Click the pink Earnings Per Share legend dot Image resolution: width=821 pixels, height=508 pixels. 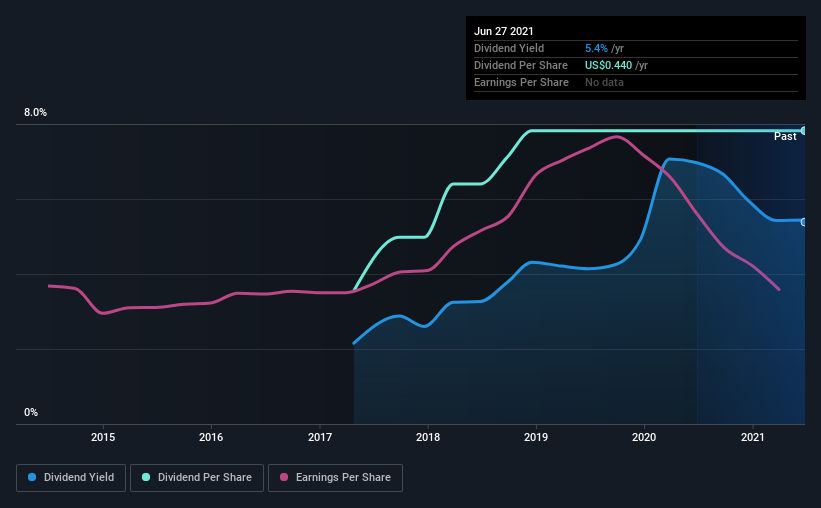[284, 477]
